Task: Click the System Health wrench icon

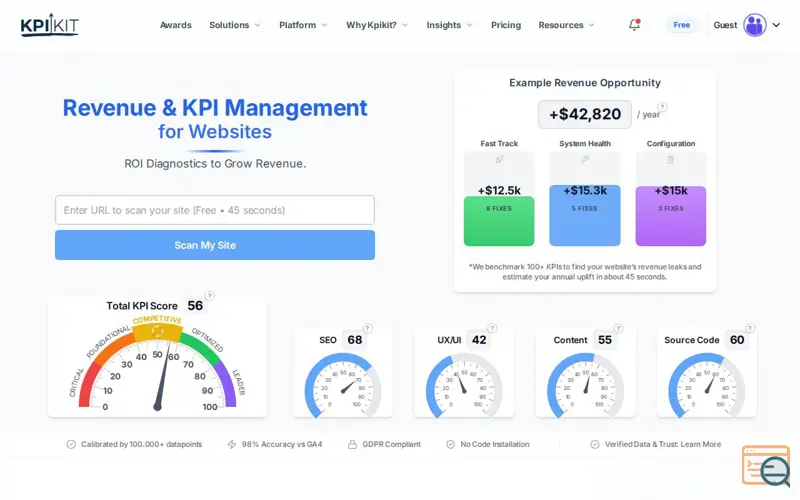Action: tap(585, 160)
